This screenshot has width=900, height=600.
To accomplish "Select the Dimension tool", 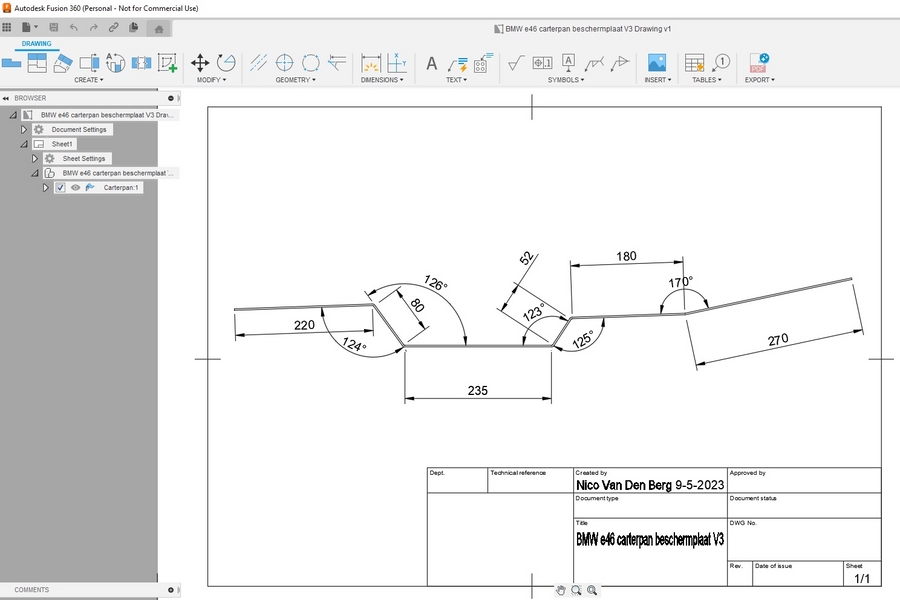I will click(x=371, y=63).
